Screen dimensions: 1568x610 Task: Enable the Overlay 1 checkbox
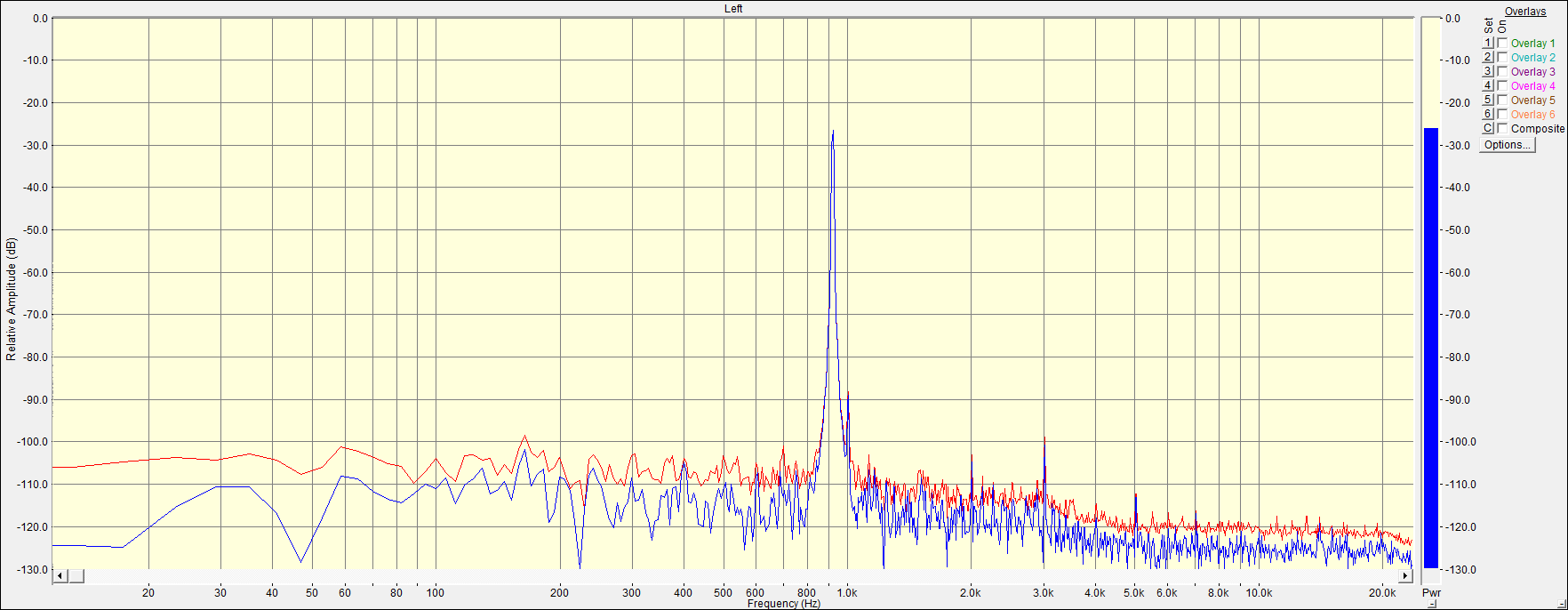pyautogui.click(x=1502, y=43)
